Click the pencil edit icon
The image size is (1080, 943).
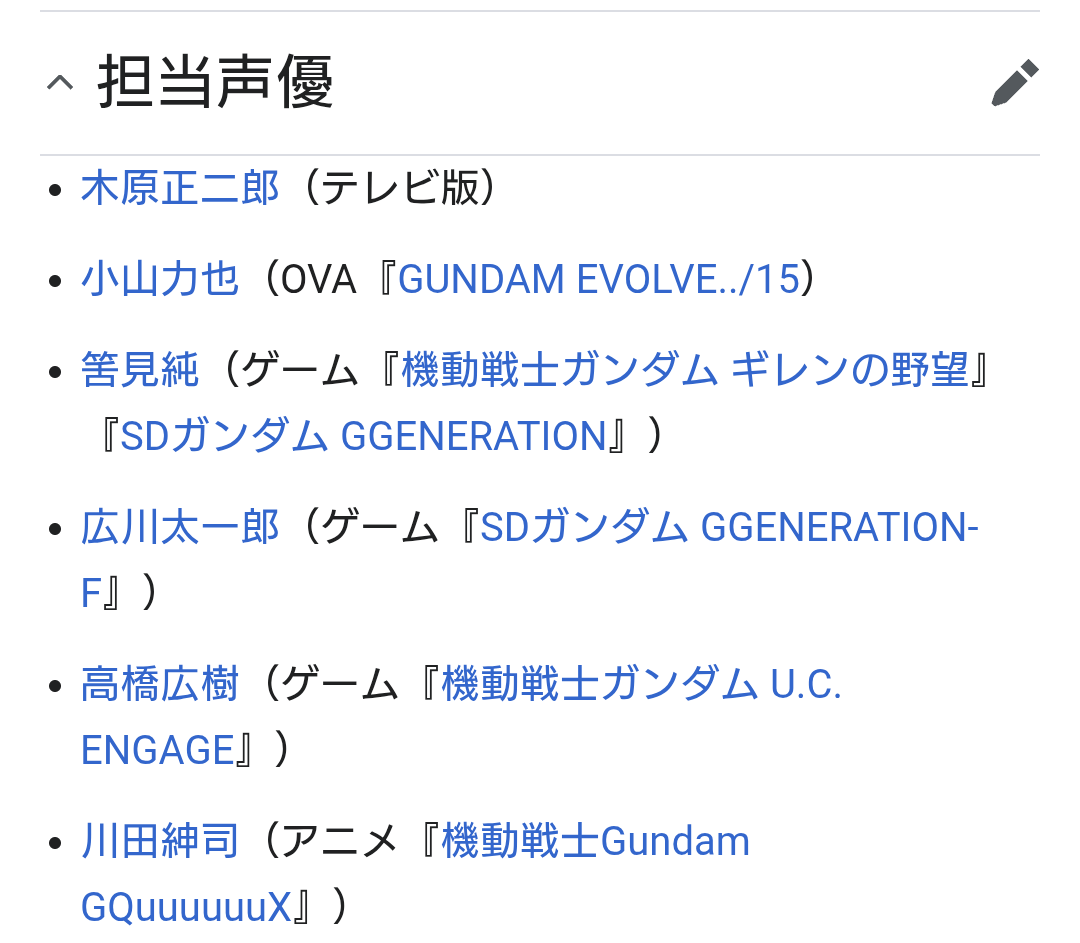point(1015,83)
